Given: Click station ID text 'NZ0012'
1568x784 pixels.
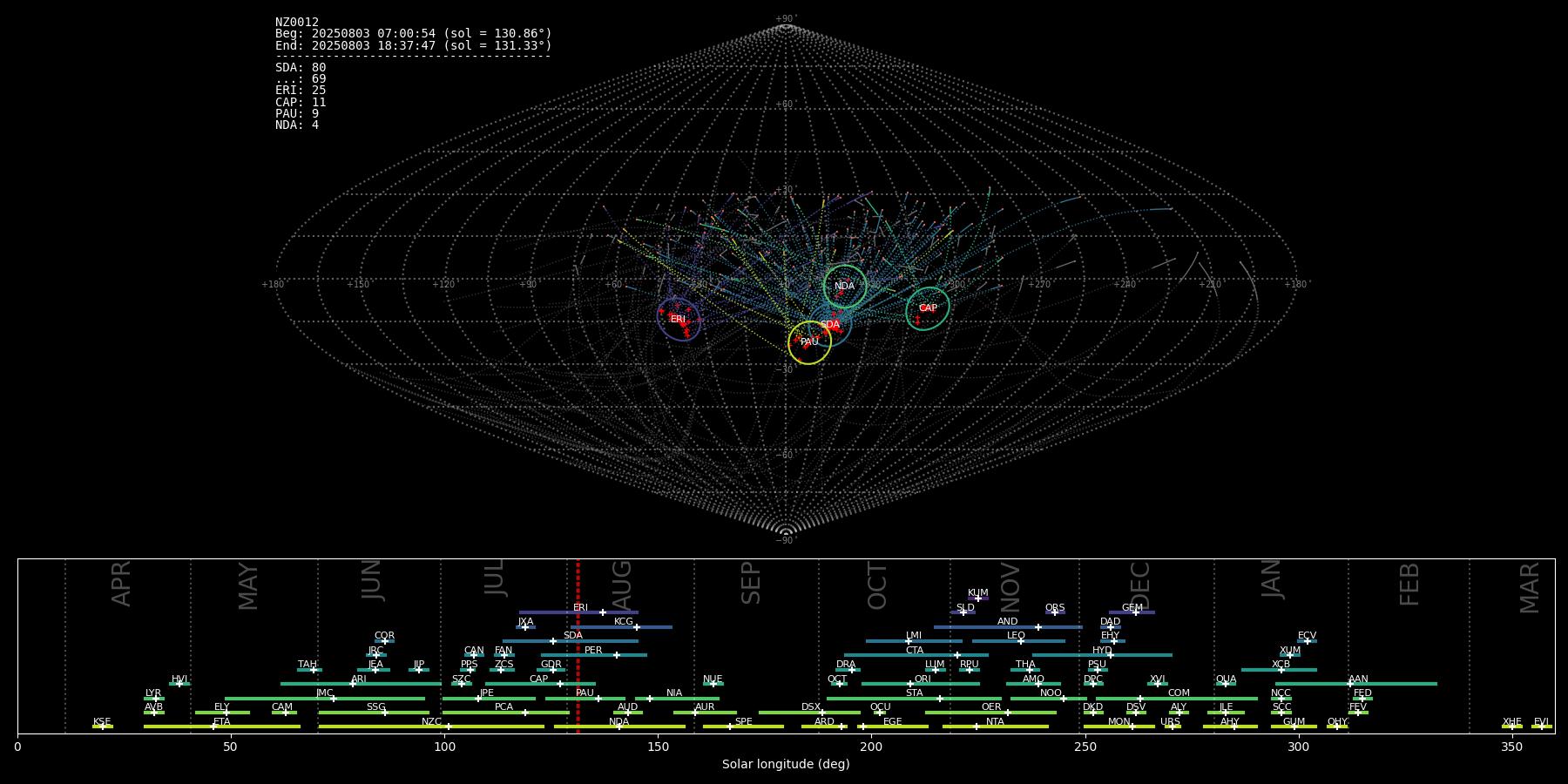Looking at the screenshot, I should (297, 23).
